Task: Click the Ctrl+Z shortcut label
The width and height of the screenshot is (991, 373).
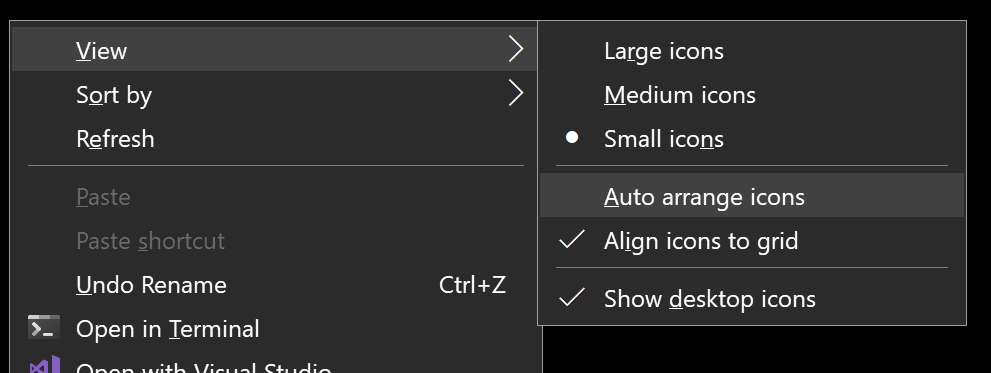Action: (x=472, y=284)
